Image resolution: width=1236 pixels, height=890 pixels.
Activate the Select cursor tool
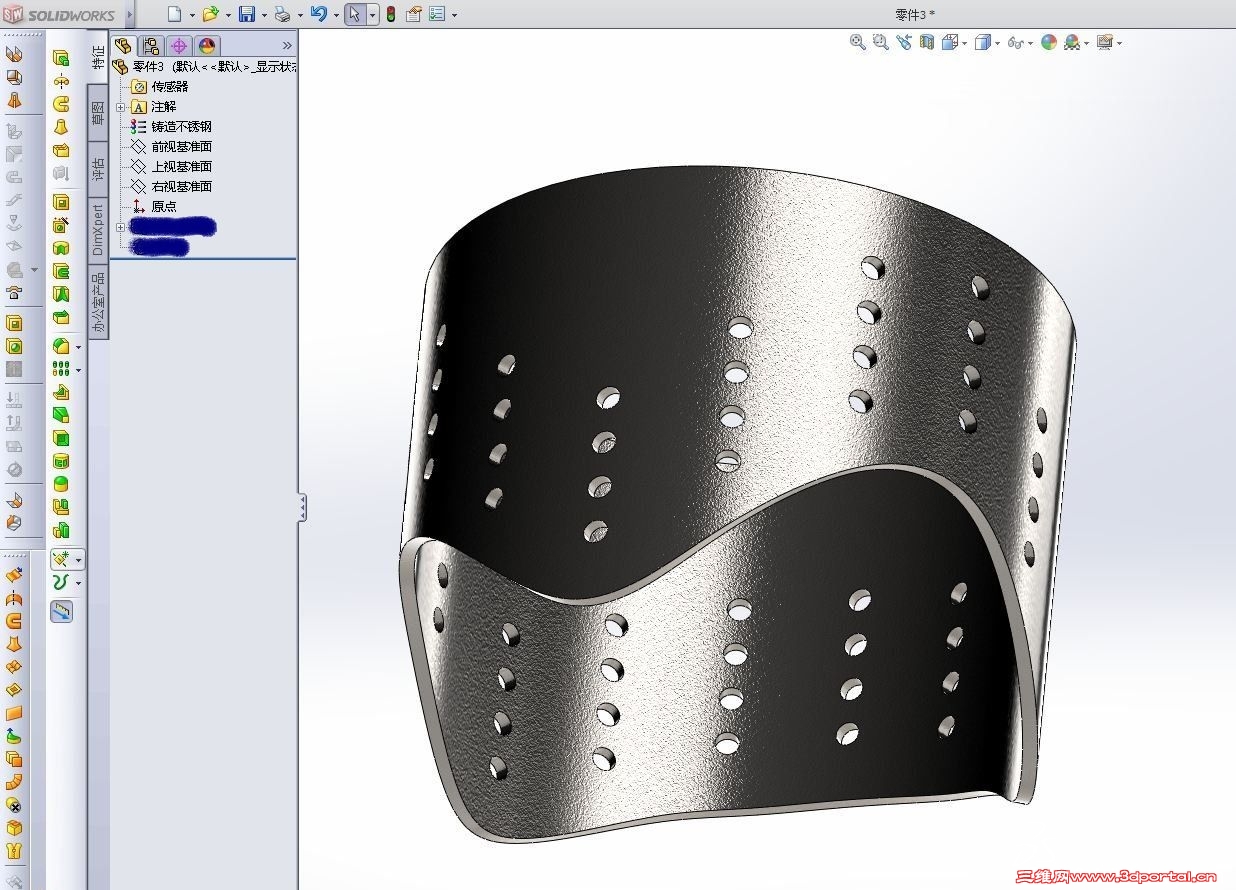[355, 14]
